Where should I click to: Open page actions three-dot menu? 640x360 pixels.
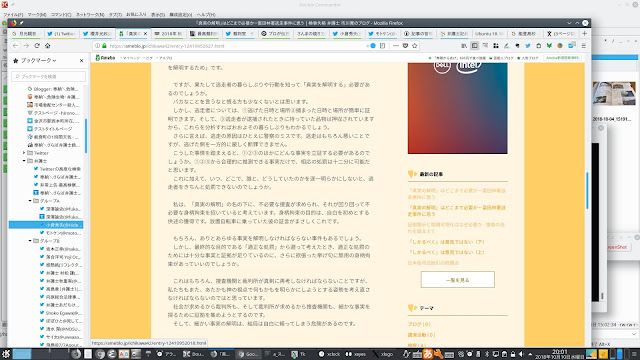[396, 46]
